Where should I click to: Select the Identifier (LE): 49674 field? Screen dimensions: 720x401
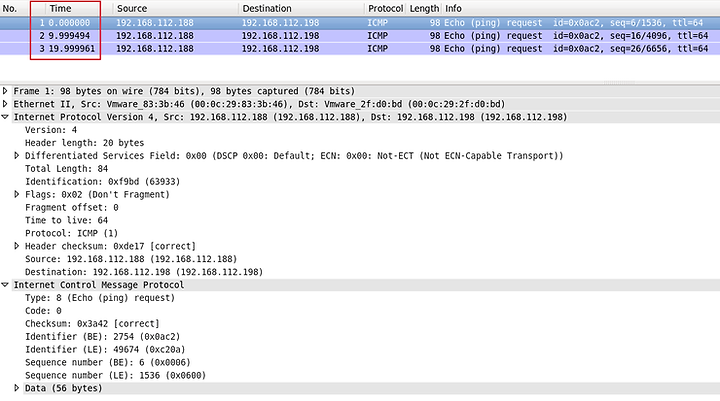point(105,350)
